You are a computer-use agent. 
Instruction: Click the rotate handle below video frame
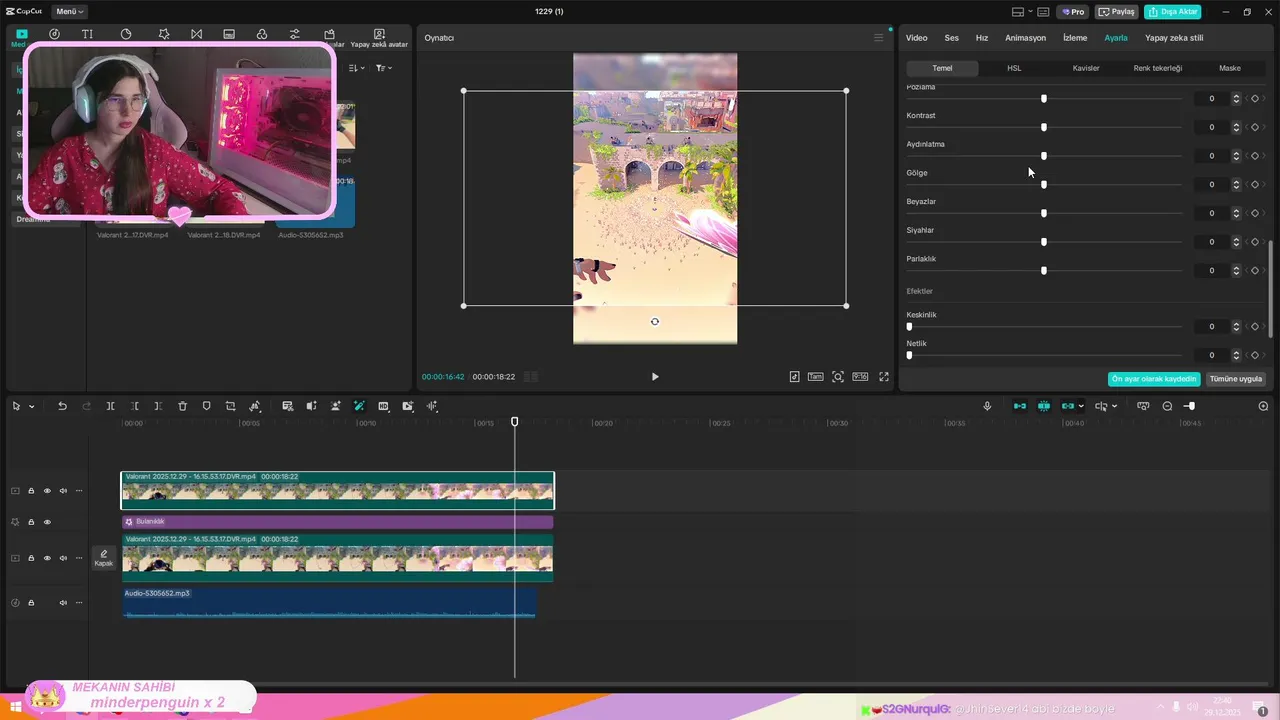coord(654,321)
